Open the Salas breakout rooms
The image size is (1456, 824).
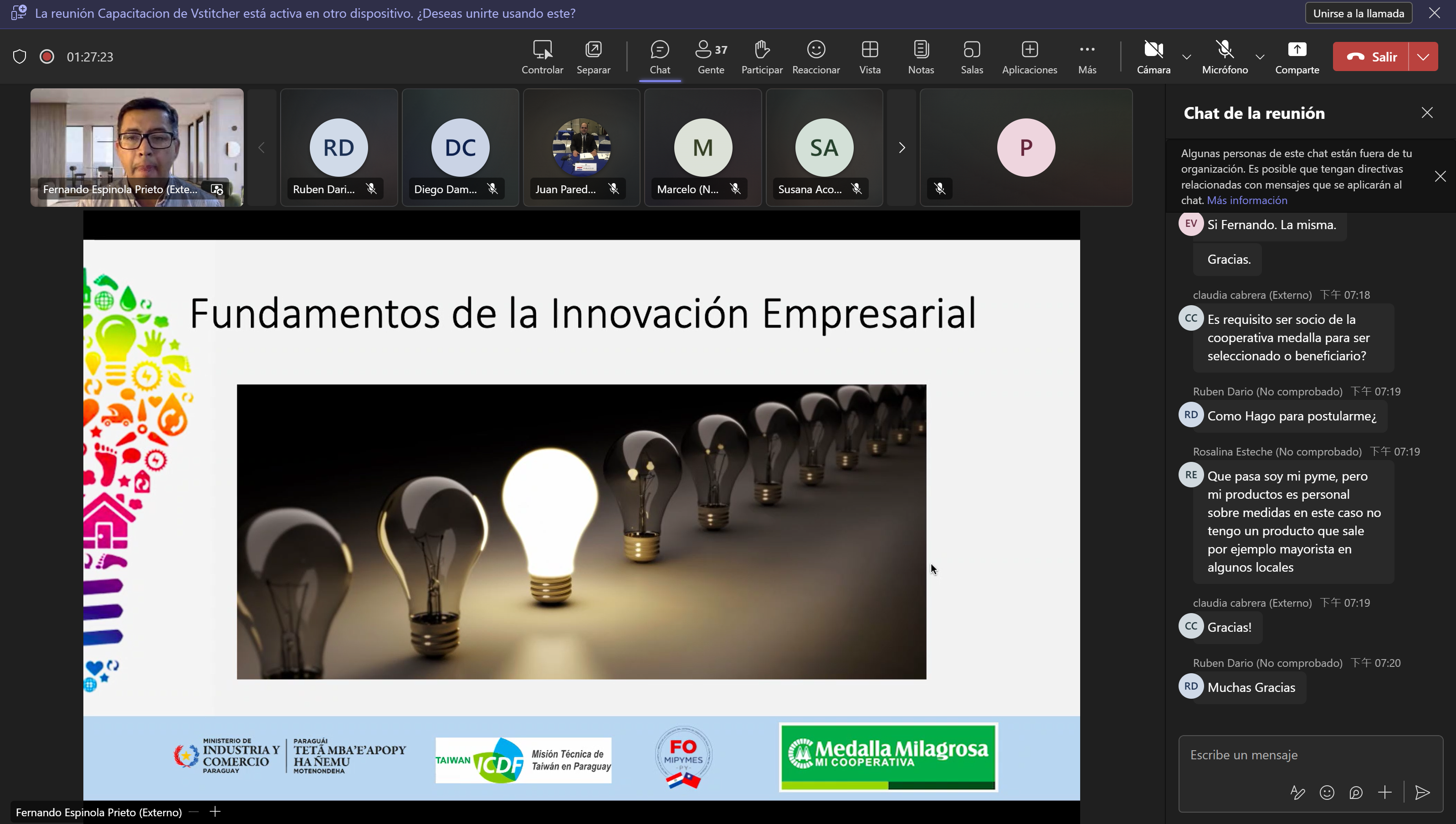[972, 57]
